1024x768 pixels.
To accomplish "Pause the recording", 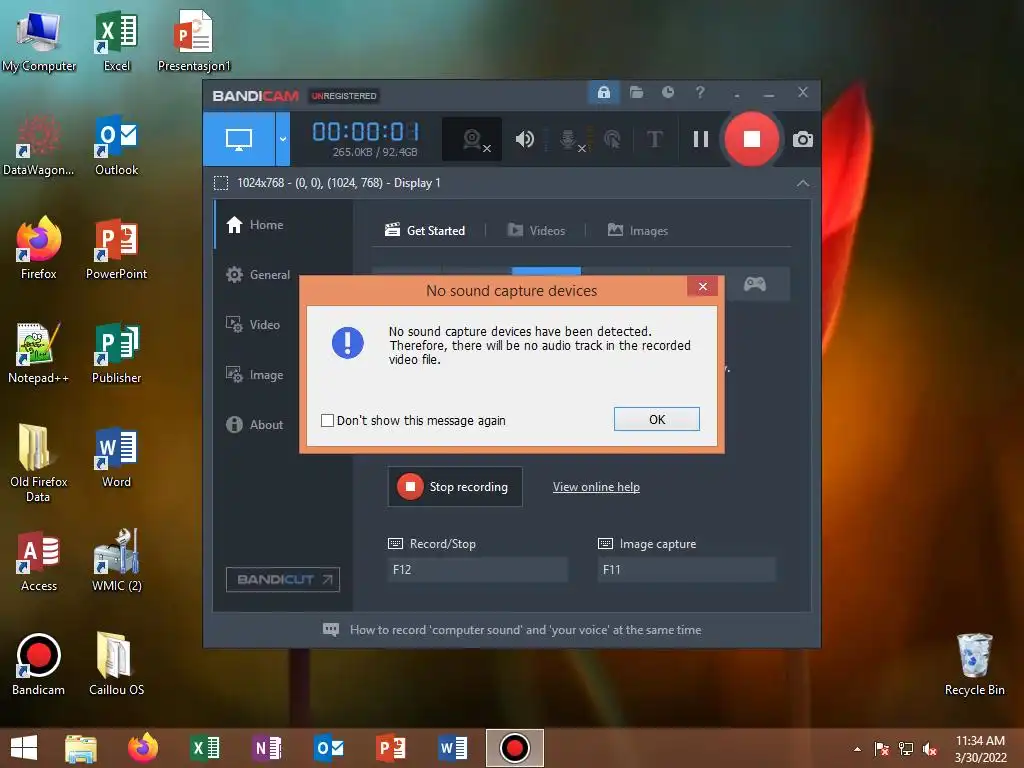I will 701,139.
